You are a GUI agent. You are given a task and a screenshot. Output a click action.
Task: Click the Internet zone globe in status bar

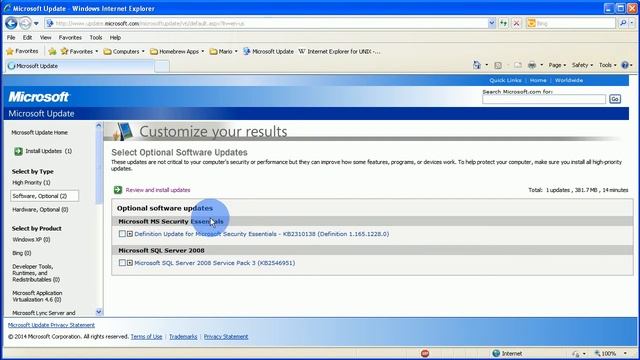[x=496, y=353]
